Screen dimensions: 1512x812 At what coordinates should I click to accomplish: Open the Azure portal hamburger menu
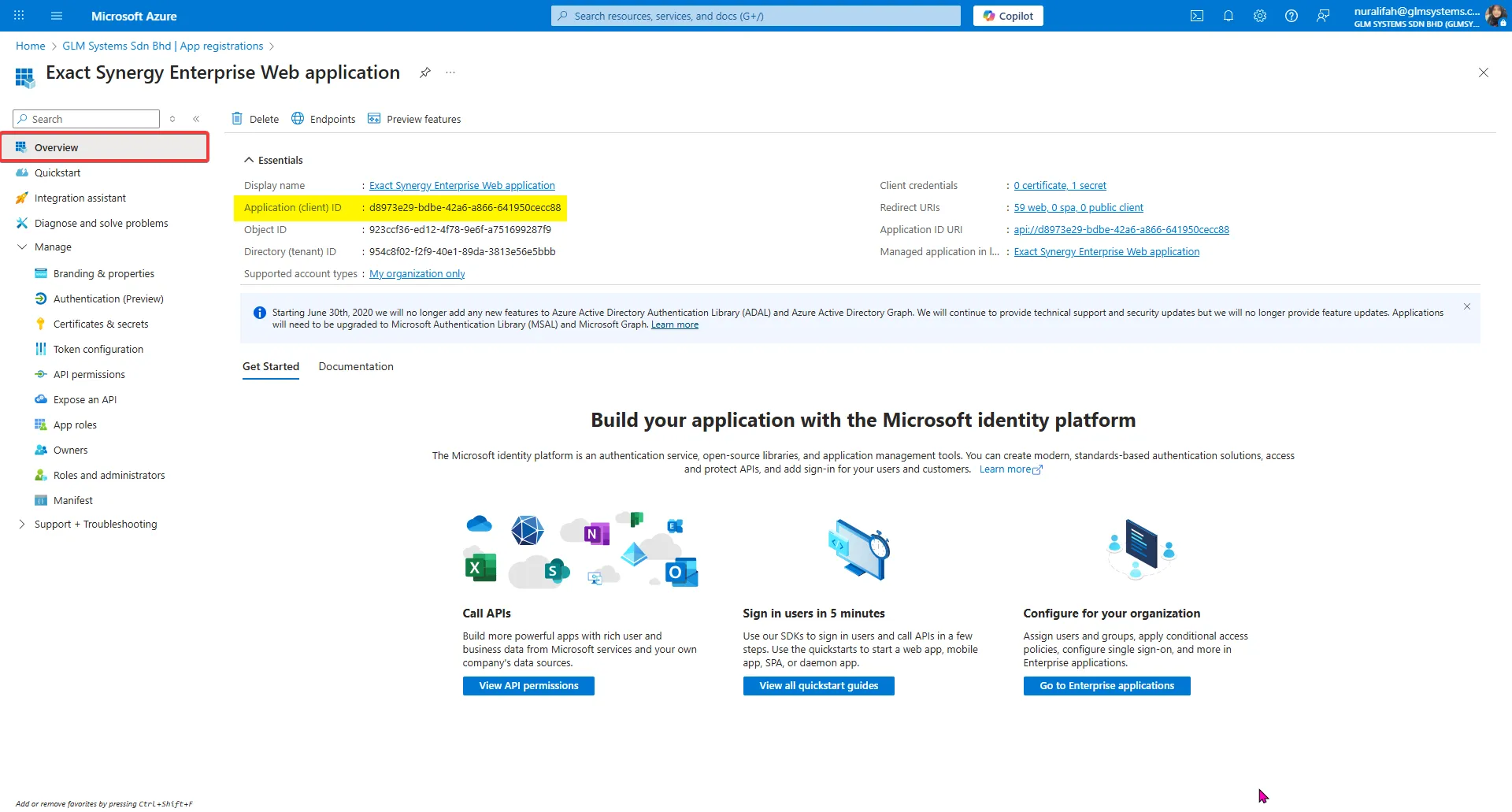56,16
